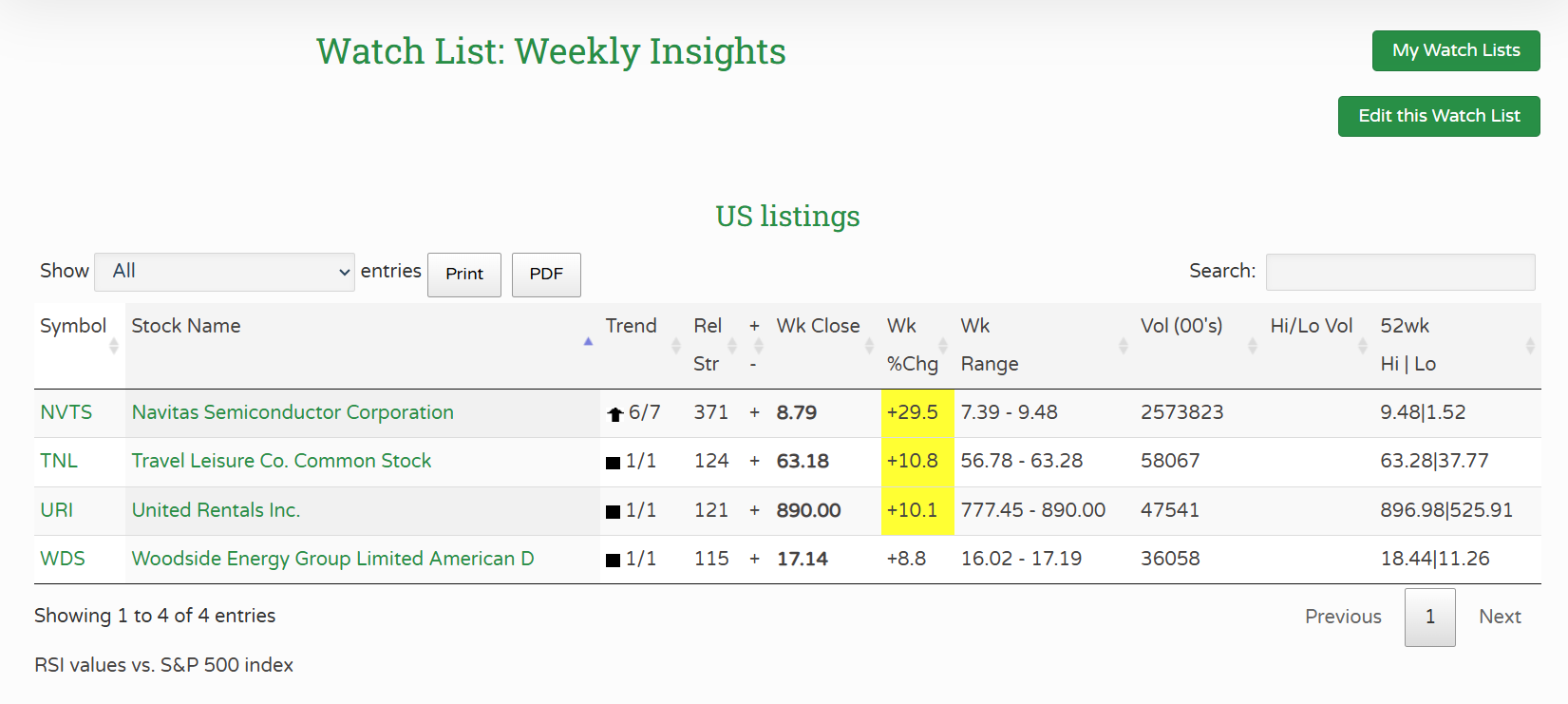Click highlighted +10.8 weekly change cell
This screenshot has width=1568, height=704.
[917, 462]
